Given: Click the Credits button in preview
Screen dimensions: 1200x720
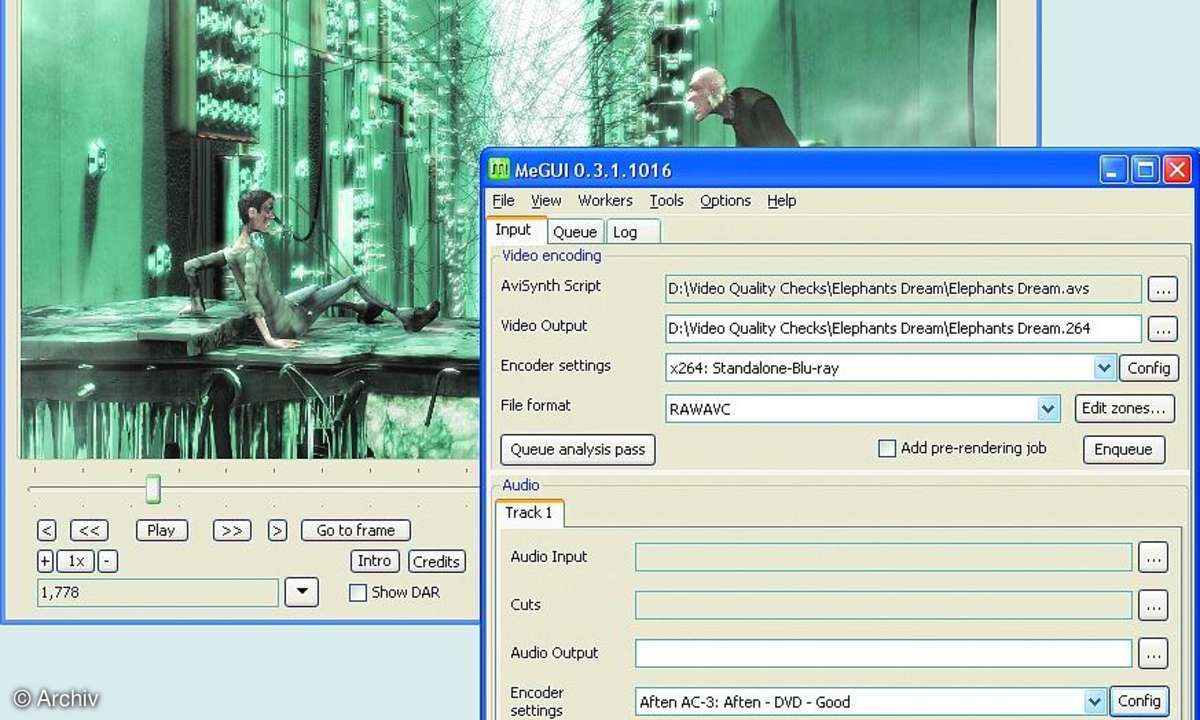Looking at the screenshot, I should 436,561.
